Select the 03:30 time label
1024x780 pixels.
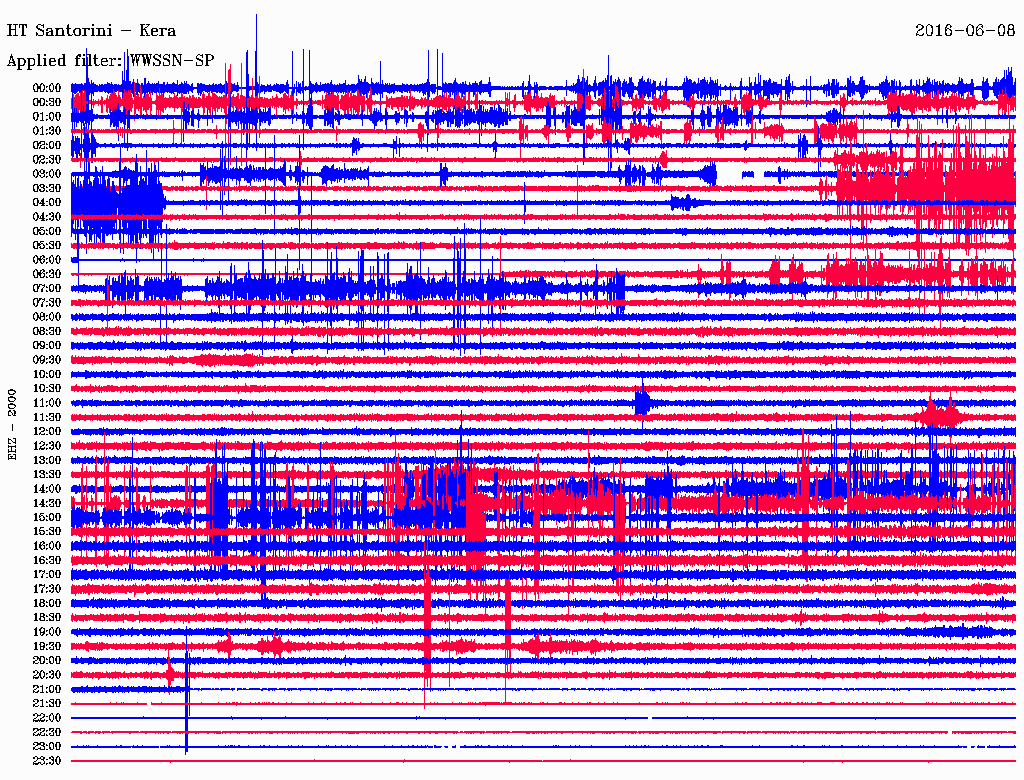47,188
